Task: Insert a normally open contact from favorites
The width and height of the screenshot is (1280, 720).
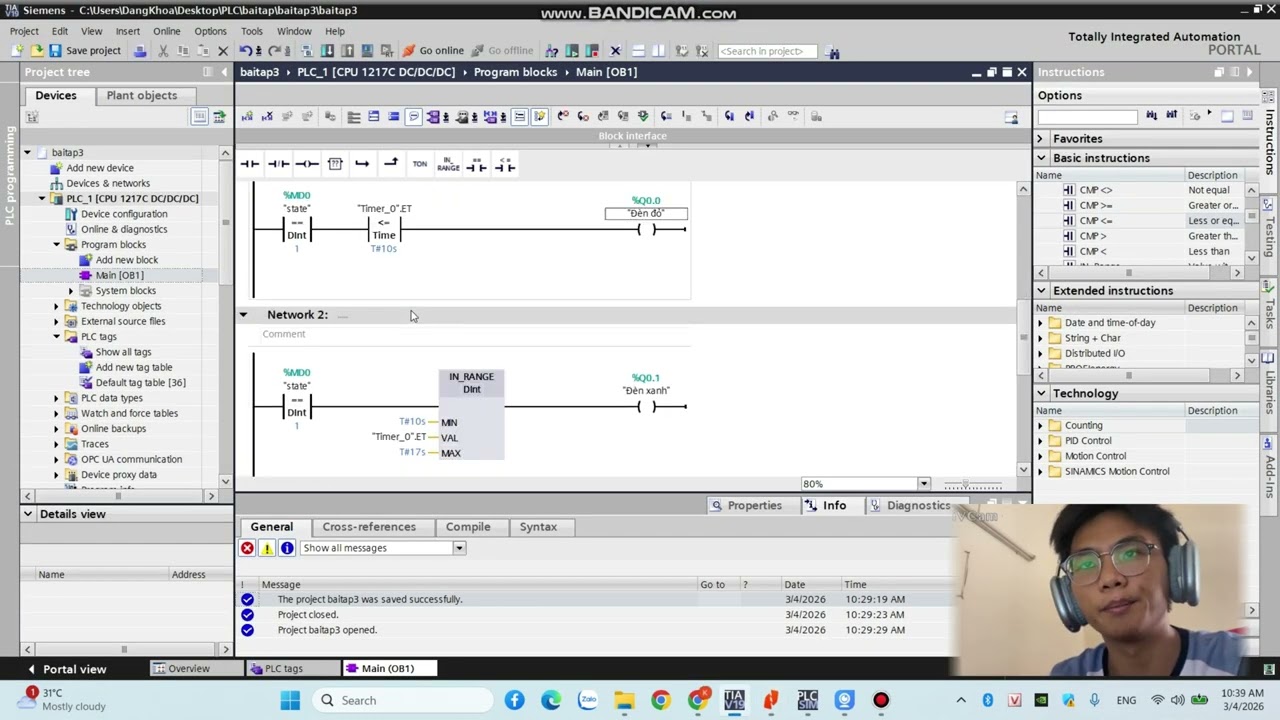Action: click(250, 164)
